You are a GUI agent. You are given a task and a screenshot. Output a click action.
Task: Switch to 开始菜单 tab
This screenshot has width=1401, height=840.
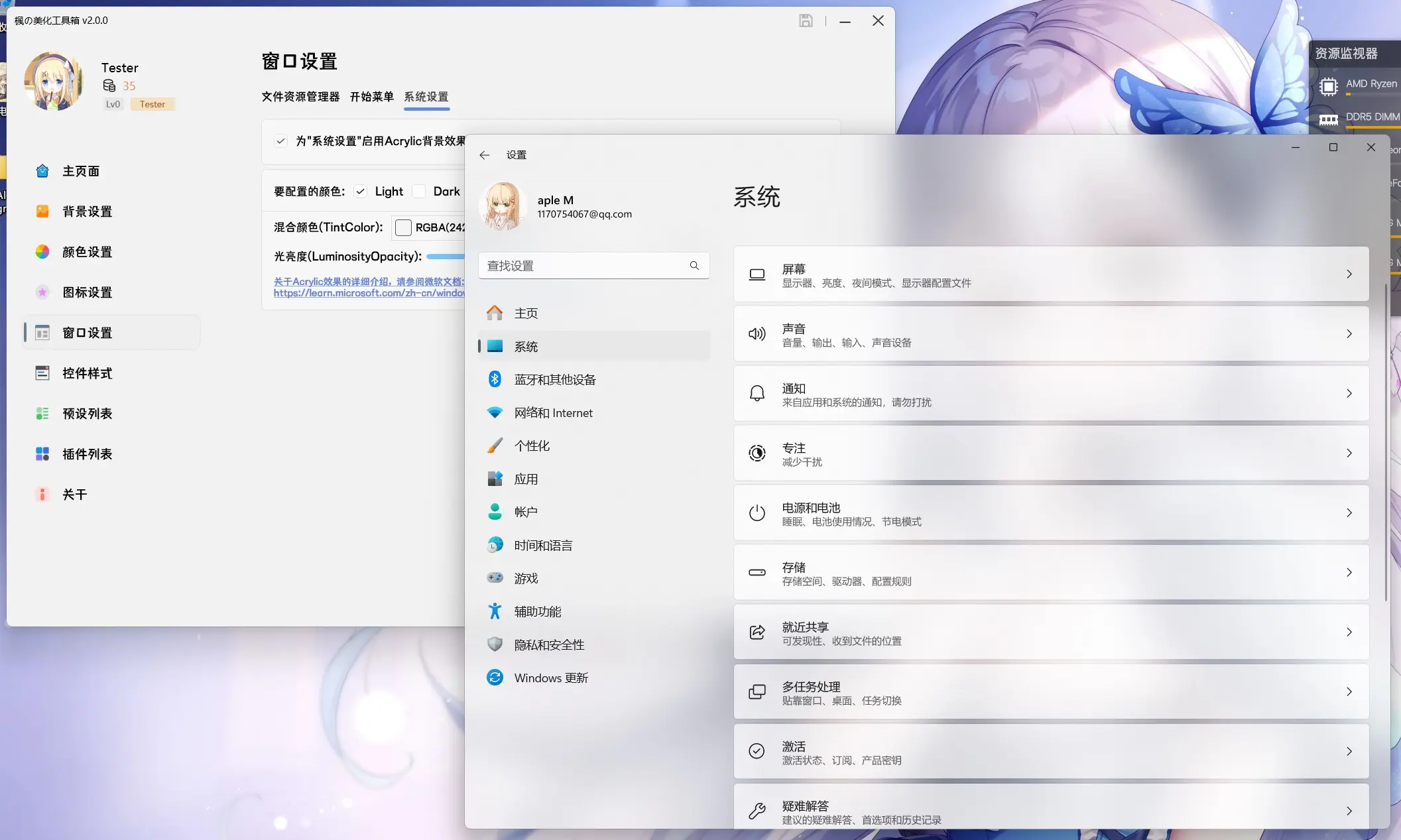coord(372,97)
